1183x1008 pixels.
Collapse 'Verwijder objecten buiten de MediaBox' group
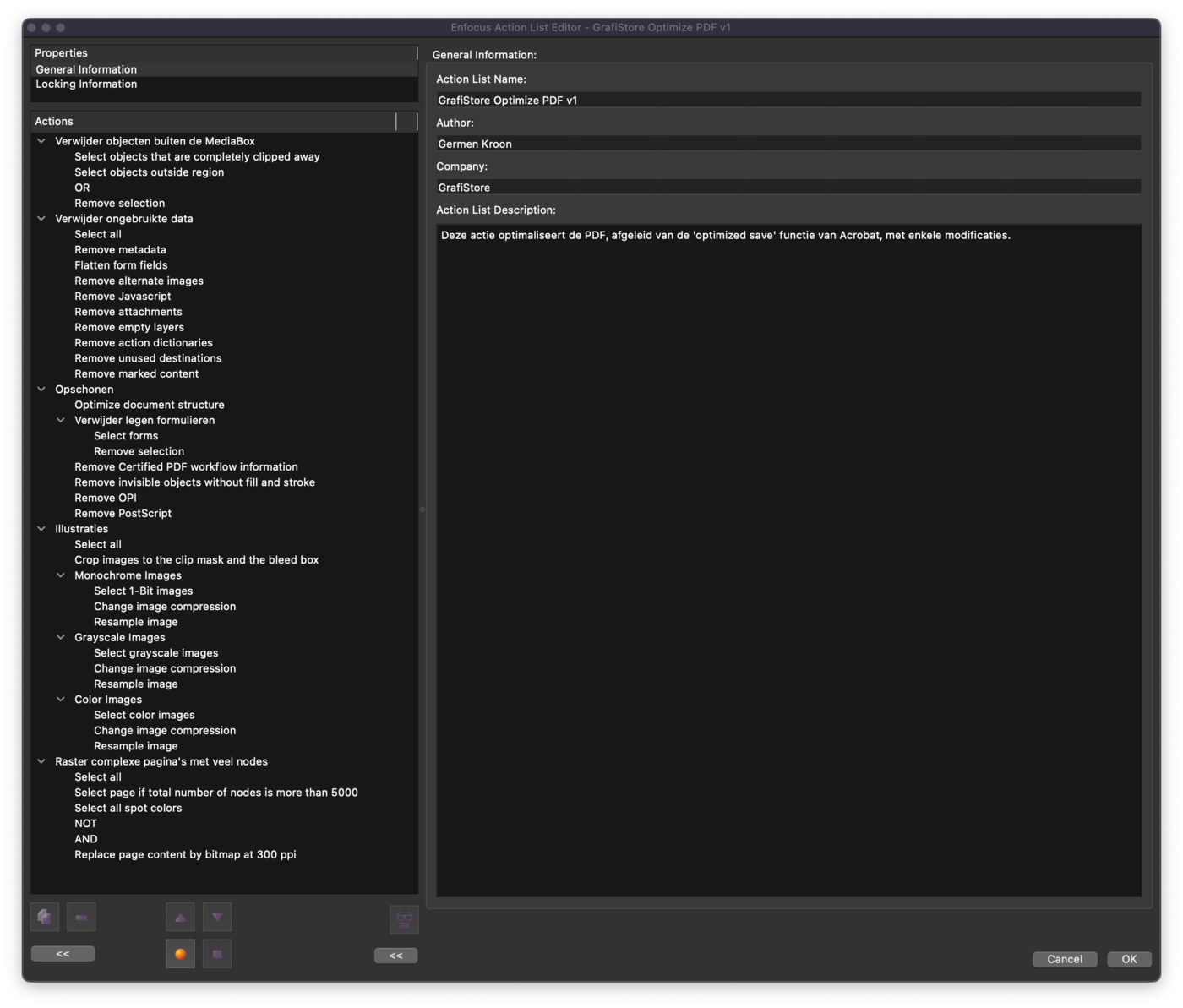click(x=41, y=141)
